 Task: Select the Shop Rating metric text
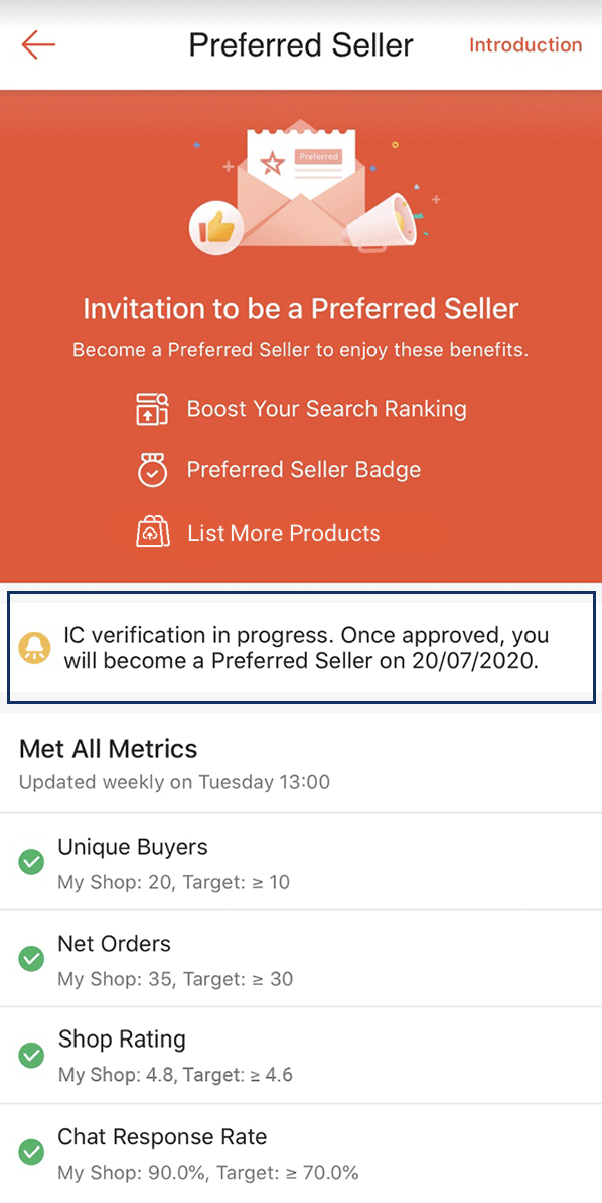pos(121,1039)
